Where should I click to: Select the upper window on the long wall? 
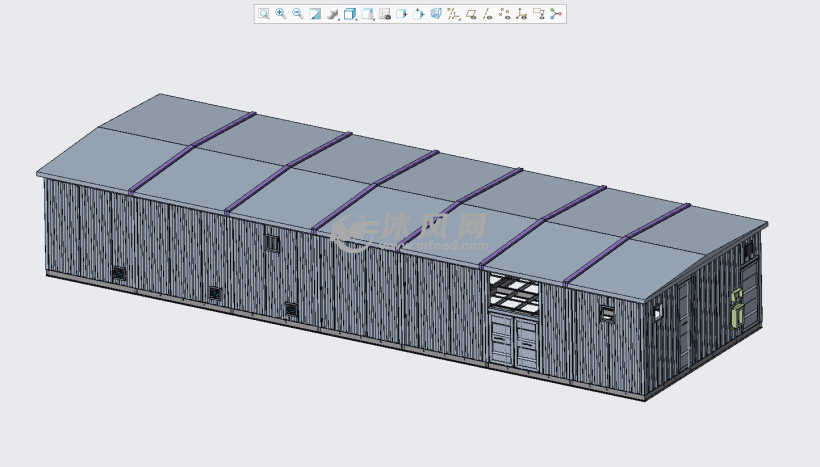click(272, 242)
